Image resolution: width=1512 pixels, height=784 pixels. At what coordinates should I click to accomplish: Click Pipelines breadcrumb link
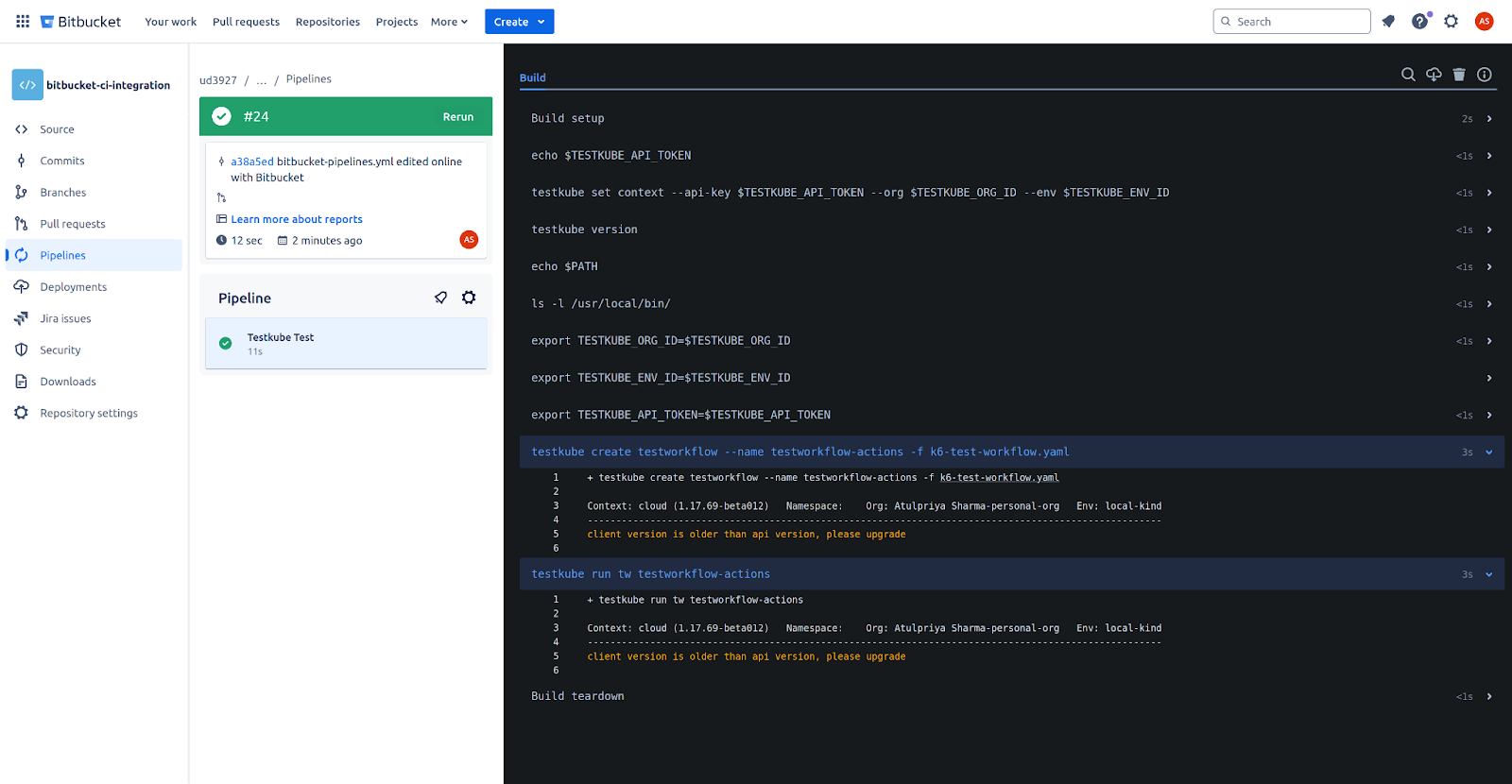click(309, 79)
